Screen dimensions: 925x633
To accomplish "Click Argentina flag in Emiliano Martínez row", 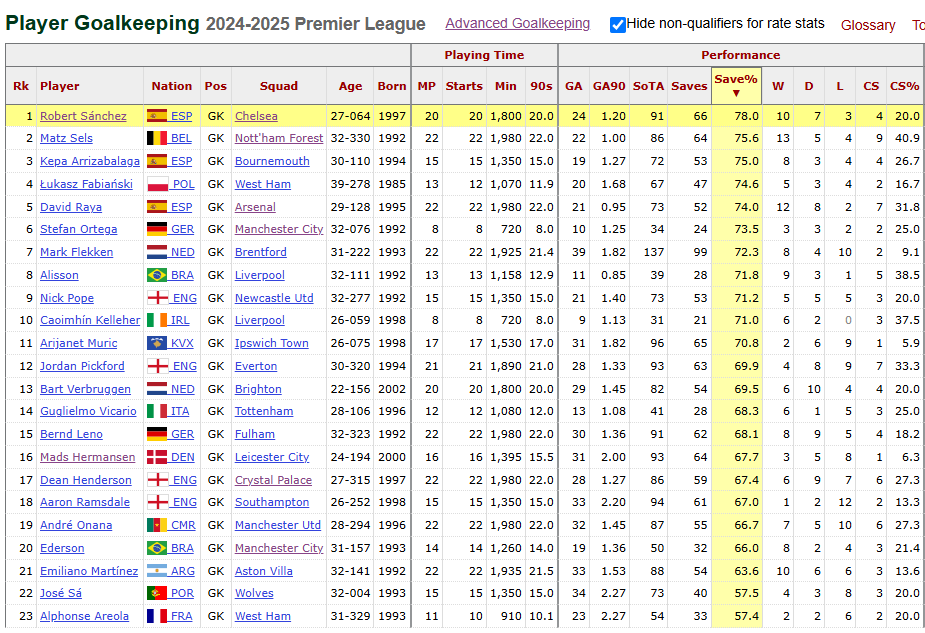I will click(x=157, y=570).
